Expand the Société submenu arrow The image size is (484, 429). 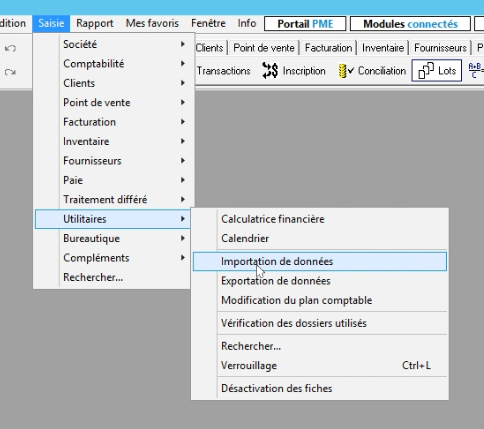click(183, 44)
